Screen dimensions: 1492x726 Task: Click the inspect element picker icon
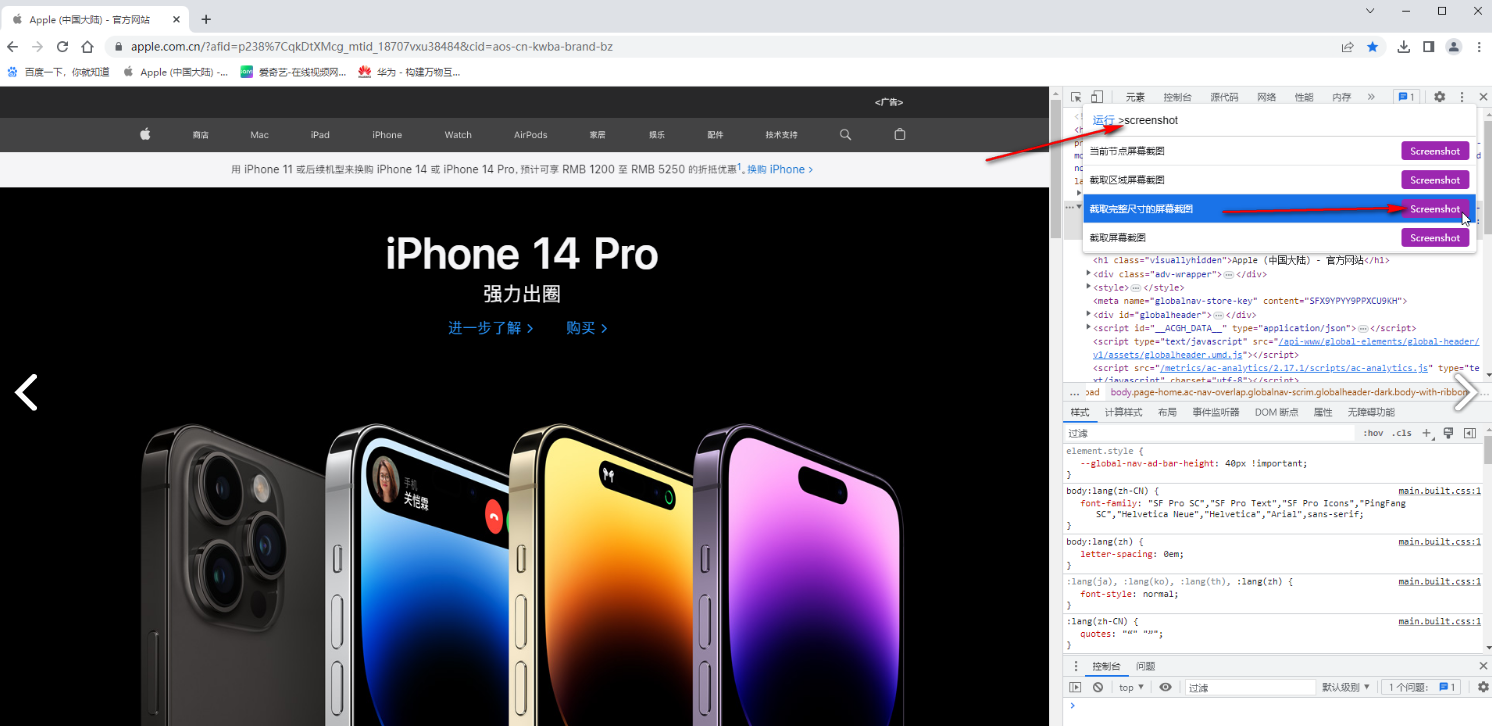coord(1076,97)
